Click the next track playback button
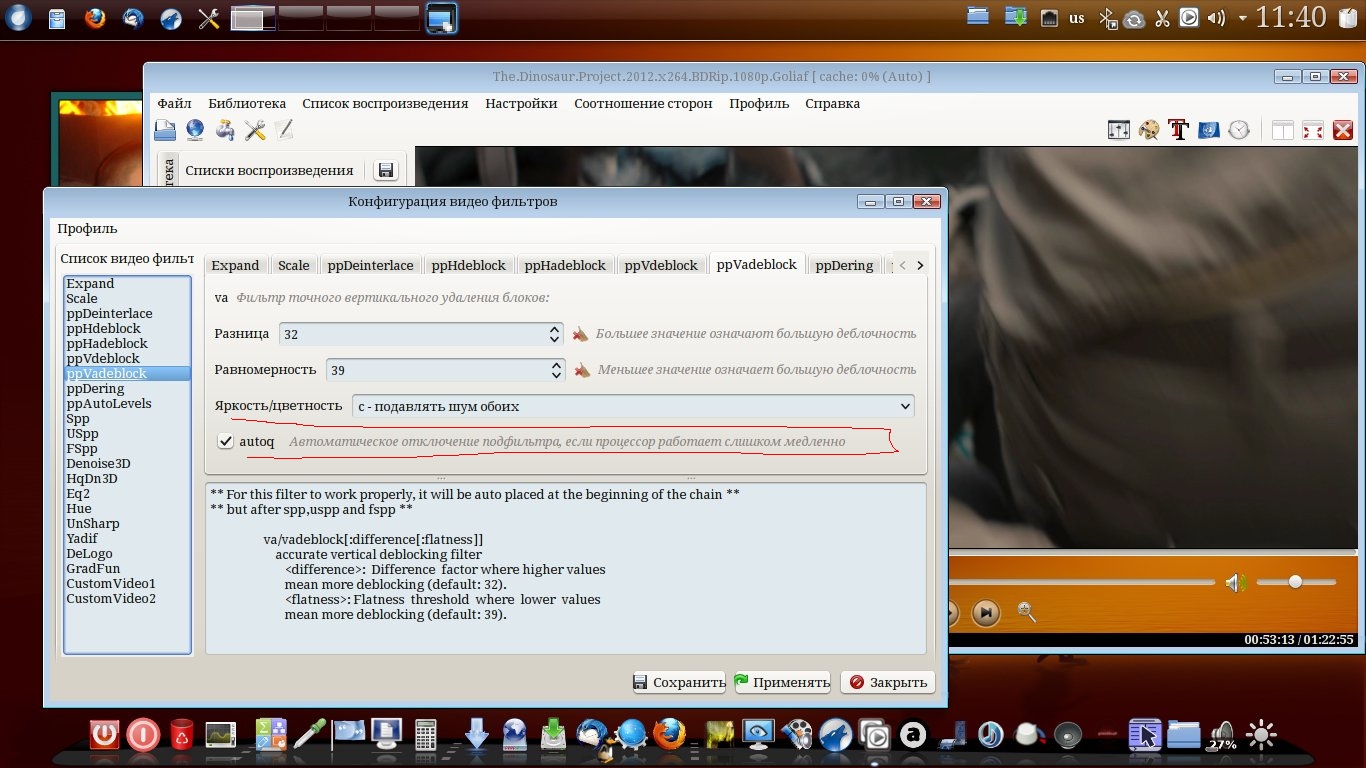Screen dimensions: 1366x768 (986, 612)
